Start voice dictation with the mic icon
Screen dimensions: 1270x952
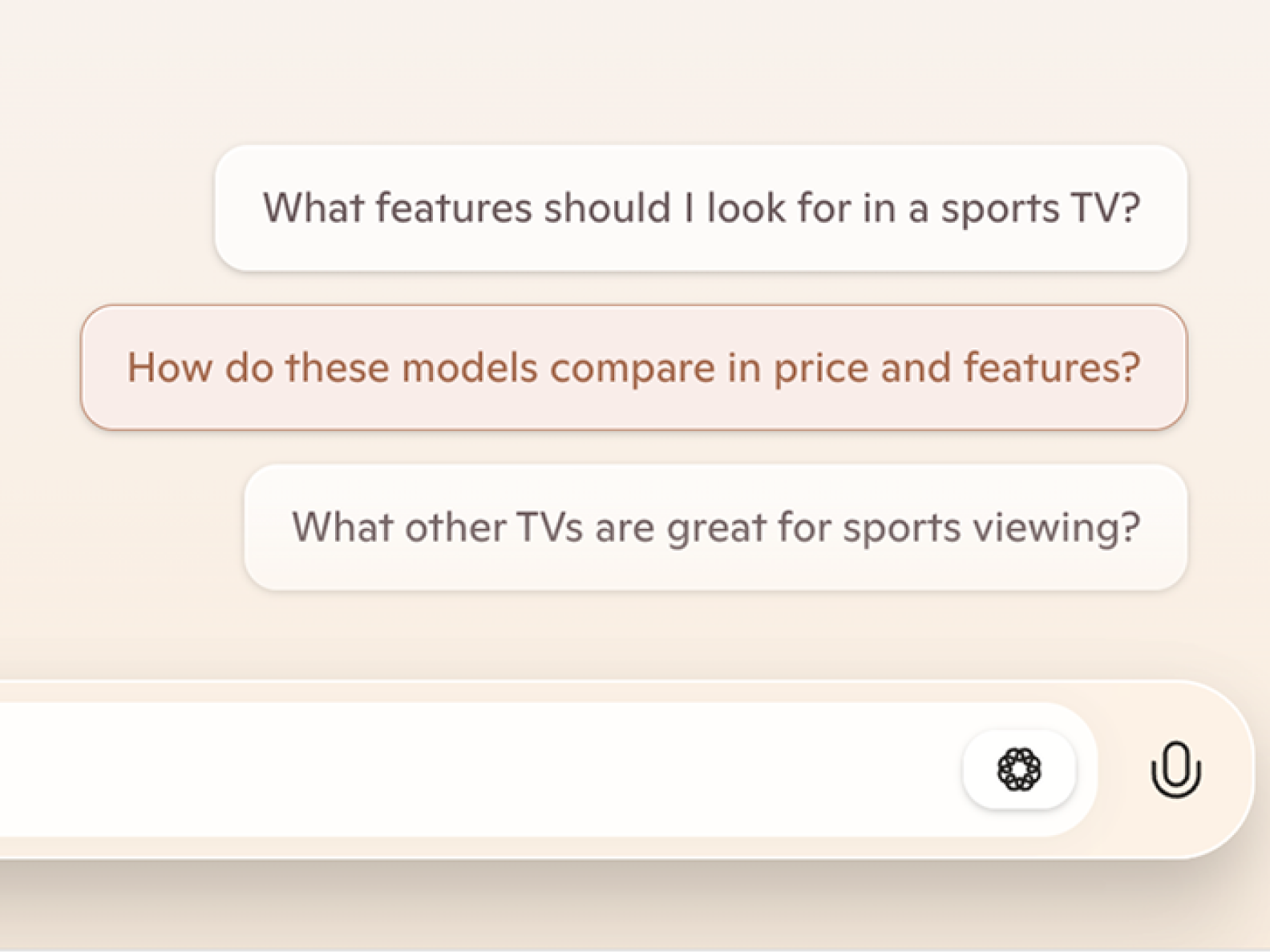pos(1175,769)
